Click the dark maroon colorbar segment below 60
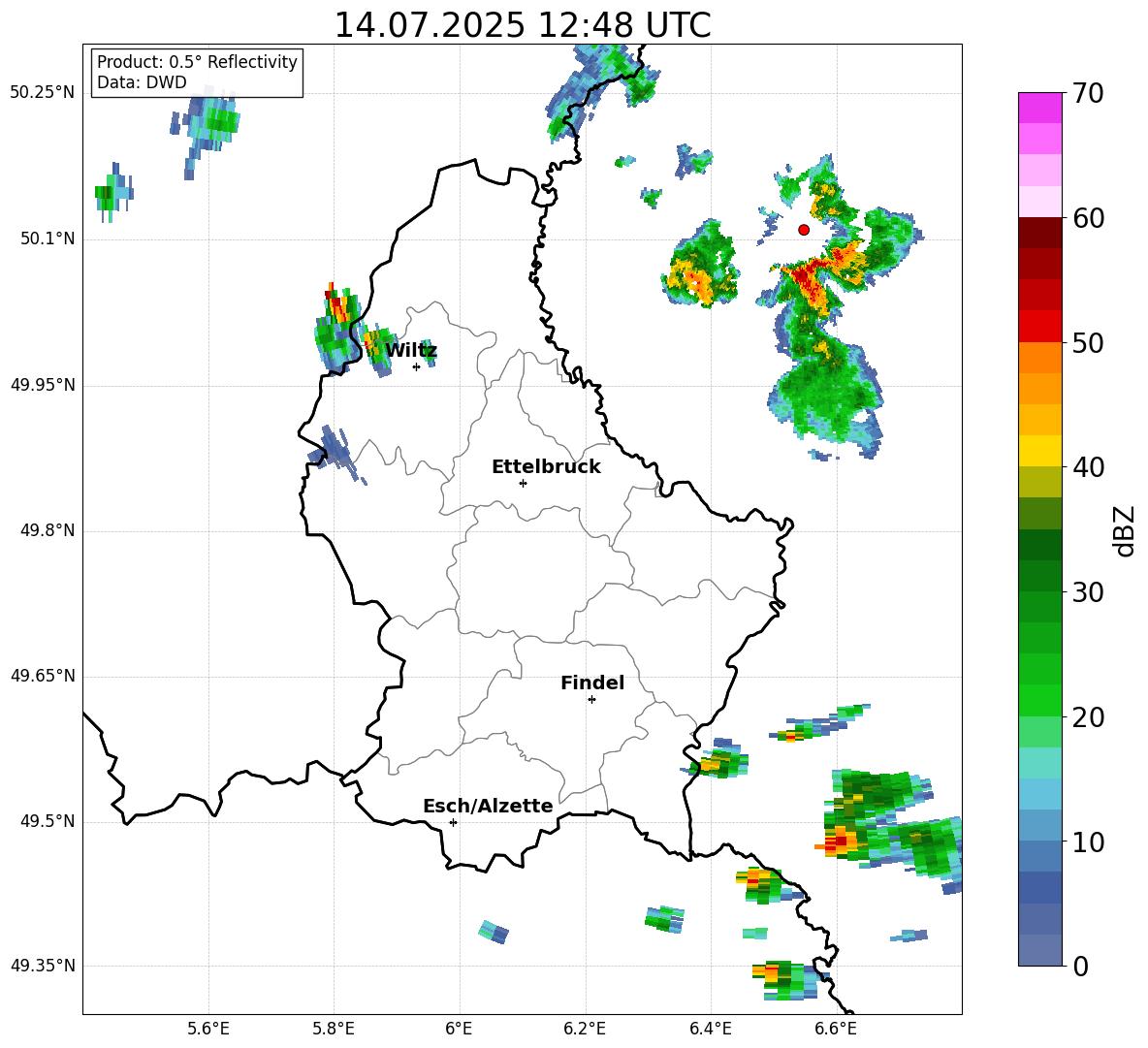Image resolution: width=1148 pixels, height=1048 pixels. pos(1039,232)
